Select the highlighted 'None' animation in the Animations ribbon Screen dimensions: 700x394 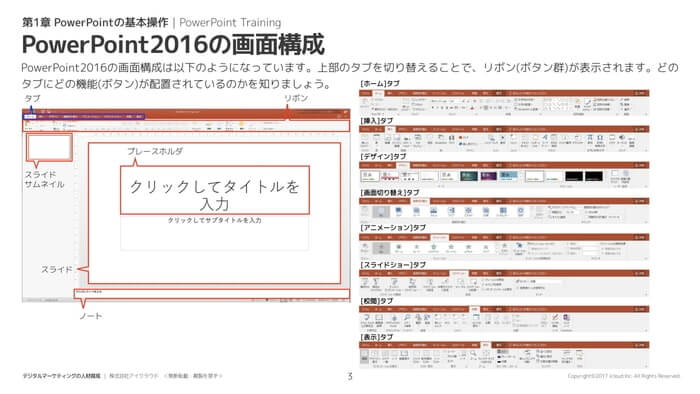381,248
